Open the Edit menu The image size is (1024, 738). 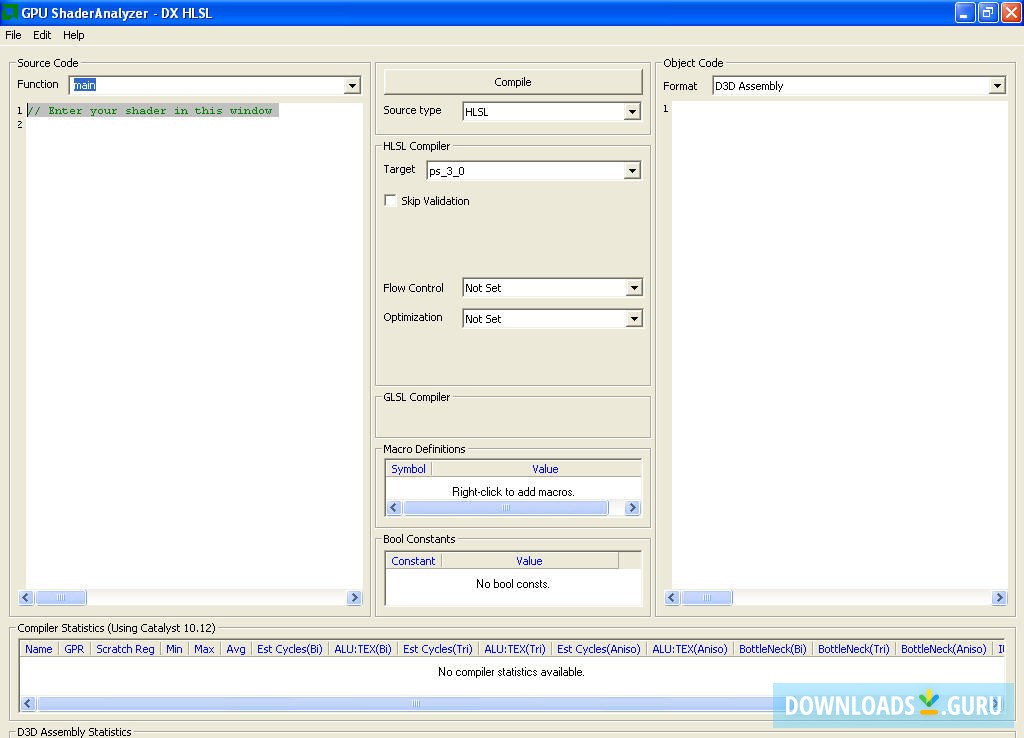tap(42, 35)
